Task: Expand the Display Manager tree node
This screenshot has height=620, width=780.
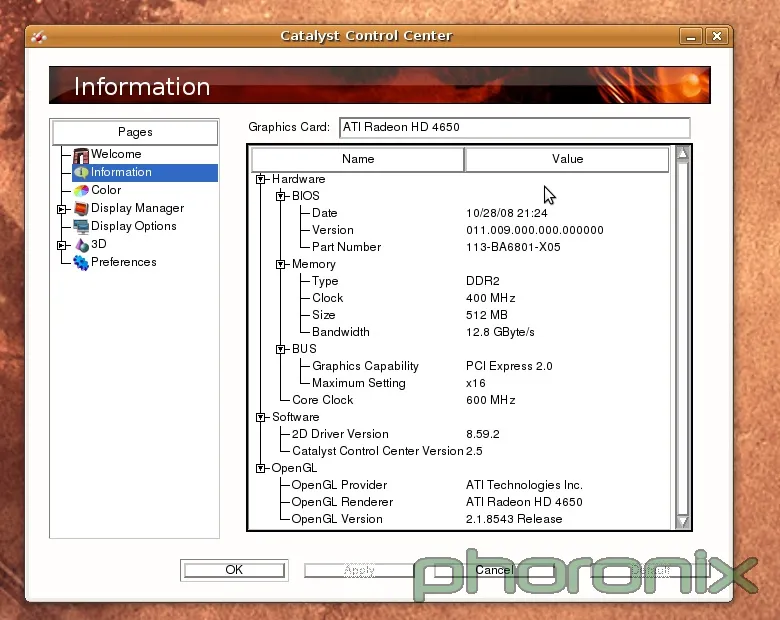Action: click(x=62, y=209)
